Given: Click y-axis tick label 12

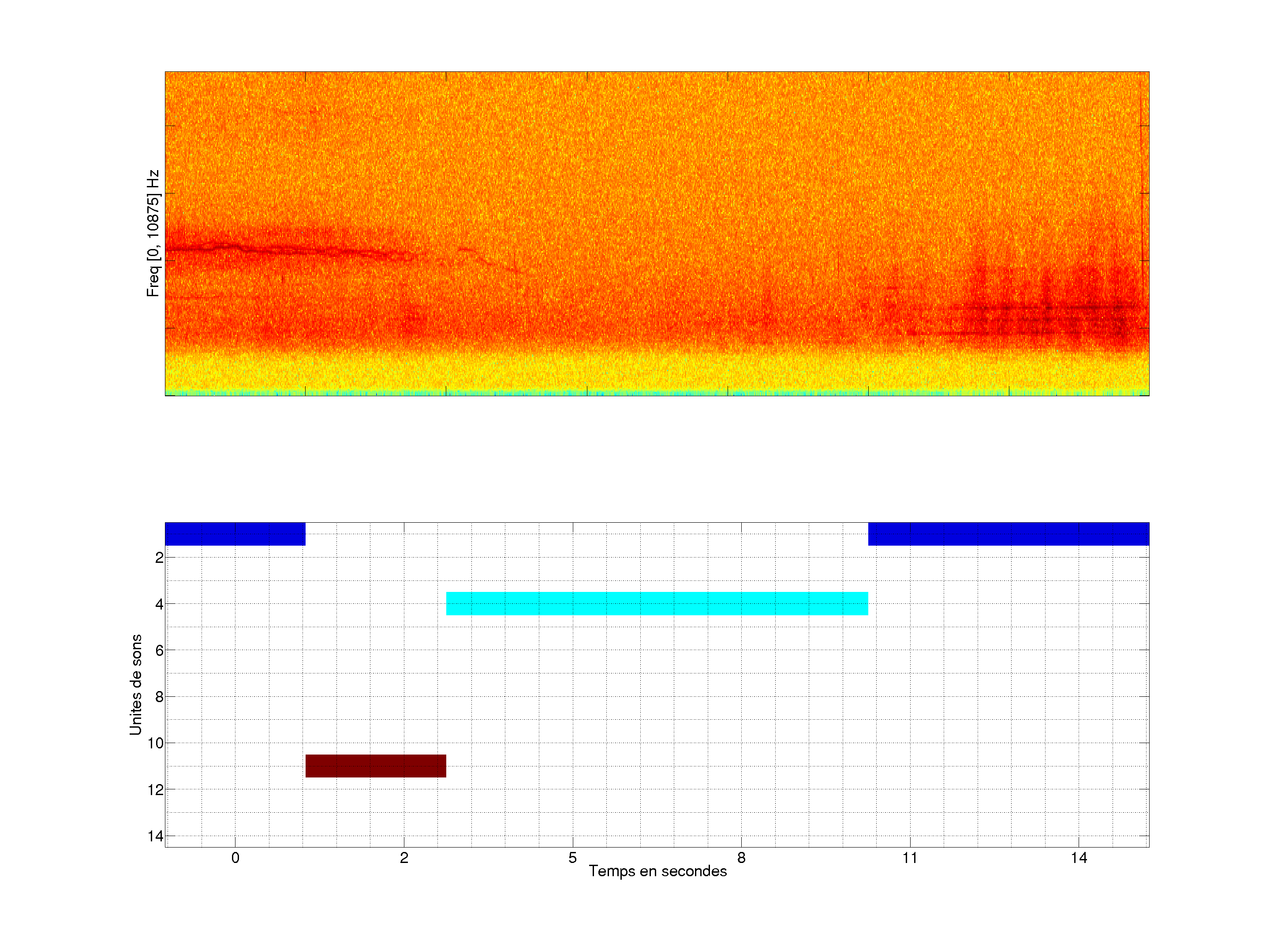Looking at the screenshot, I should pos(156,790).
